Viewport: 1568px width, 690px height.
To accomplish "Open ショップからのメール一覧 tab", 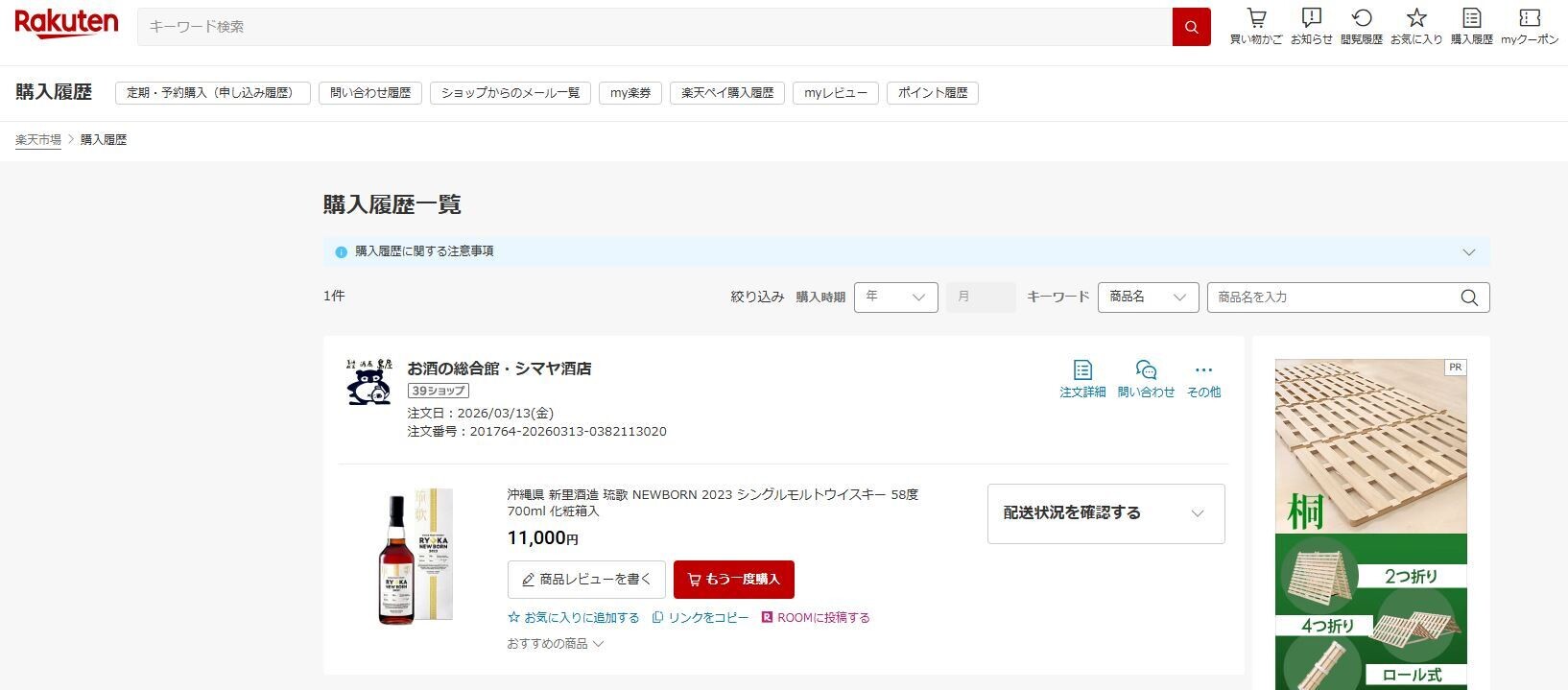I will [x=511, y=93].
